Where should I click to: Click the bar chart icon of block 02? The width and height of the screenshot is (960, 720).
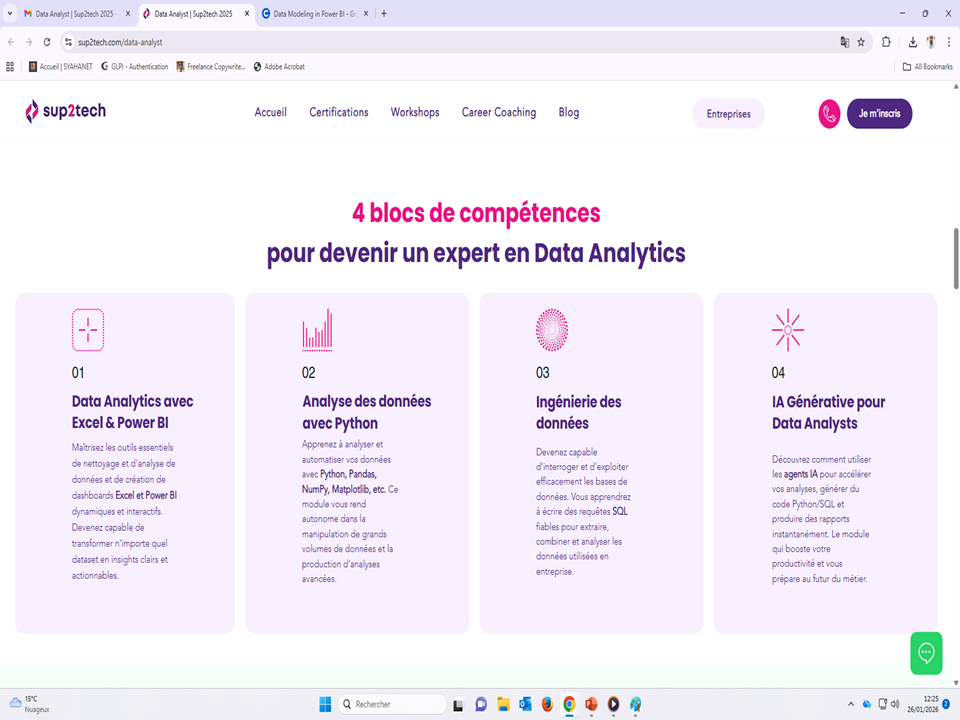coord(317,329)
